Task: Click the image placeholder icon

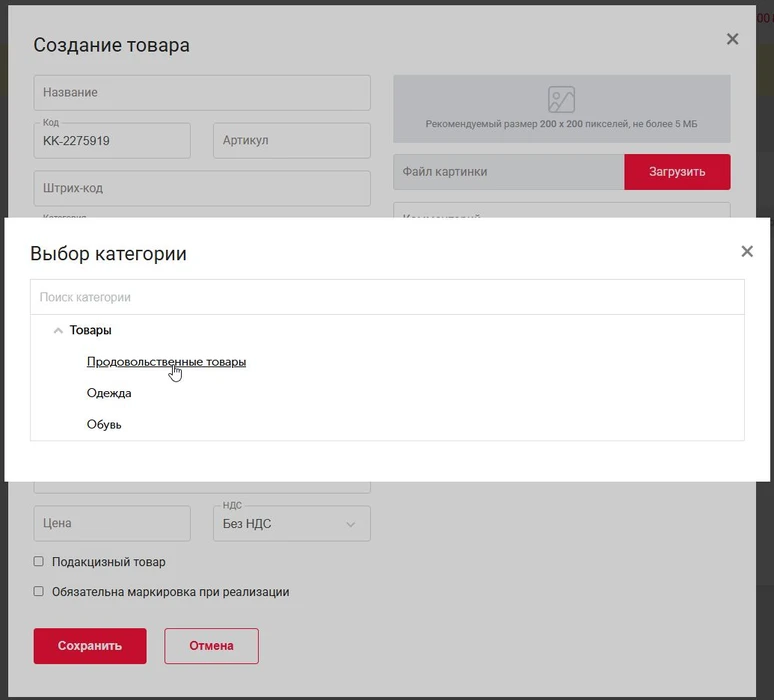Action: 561,99
